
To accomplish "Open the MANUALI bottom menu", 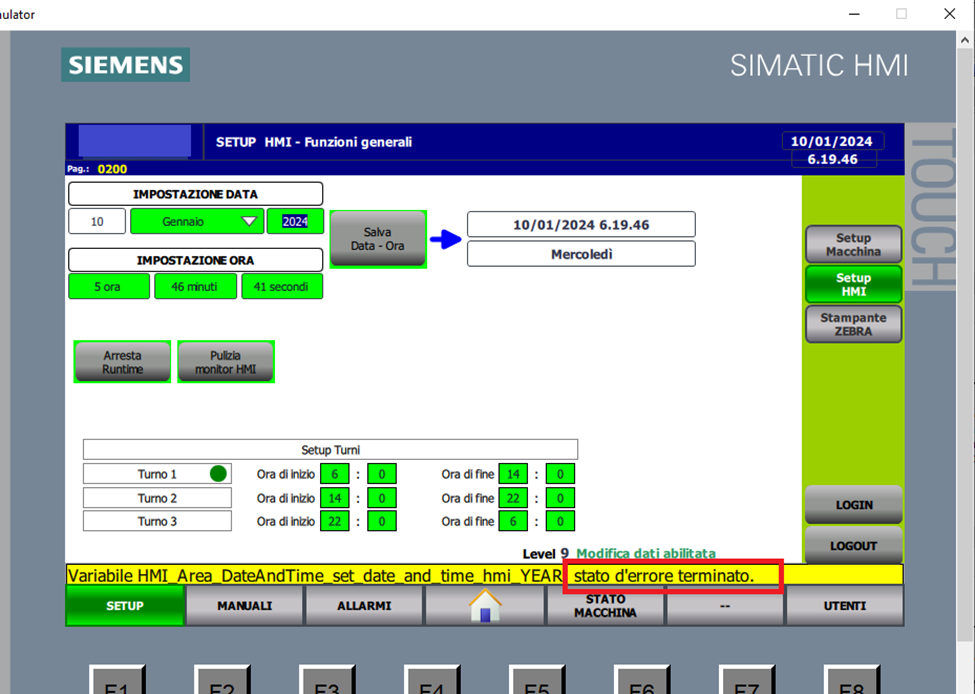I will click(245, 606).
